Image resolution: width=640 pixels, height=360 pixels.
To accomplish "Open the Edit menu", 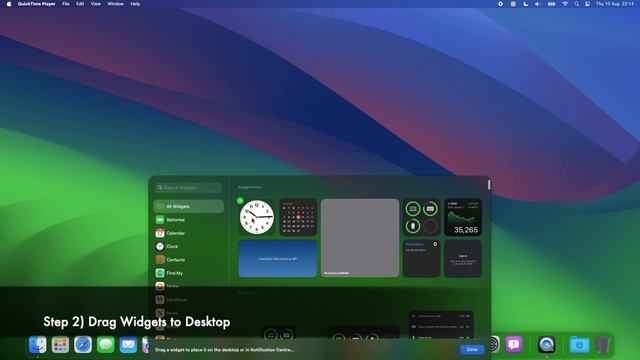I will pos(80,4).
